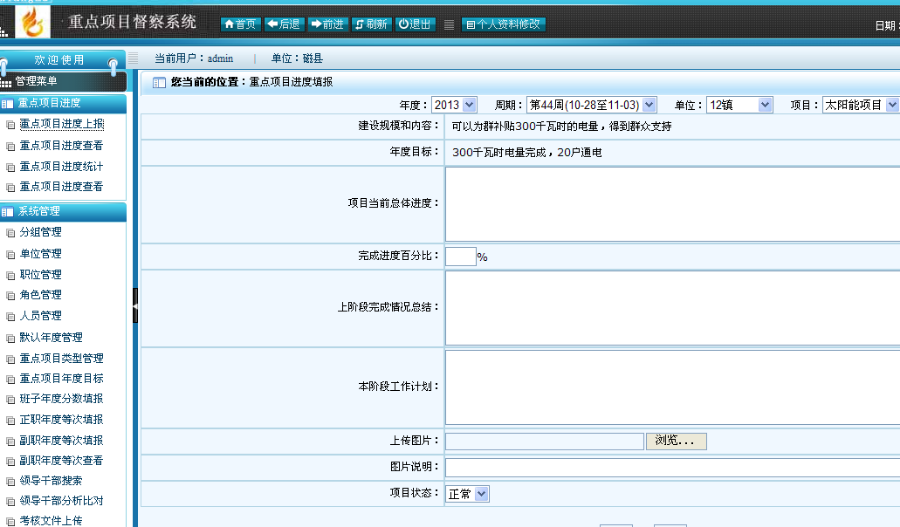Click the 首页 home toolbar button

240,24
